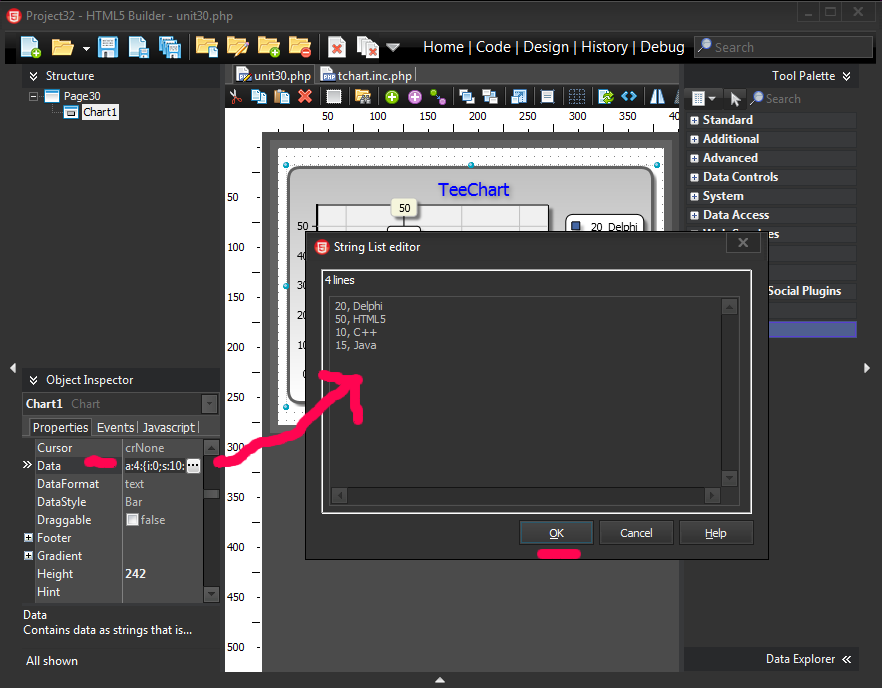Viewport: 882px width, 688px height.
Task: Select Chart1 in the Structure tree
Action: (x=100, y=112)
